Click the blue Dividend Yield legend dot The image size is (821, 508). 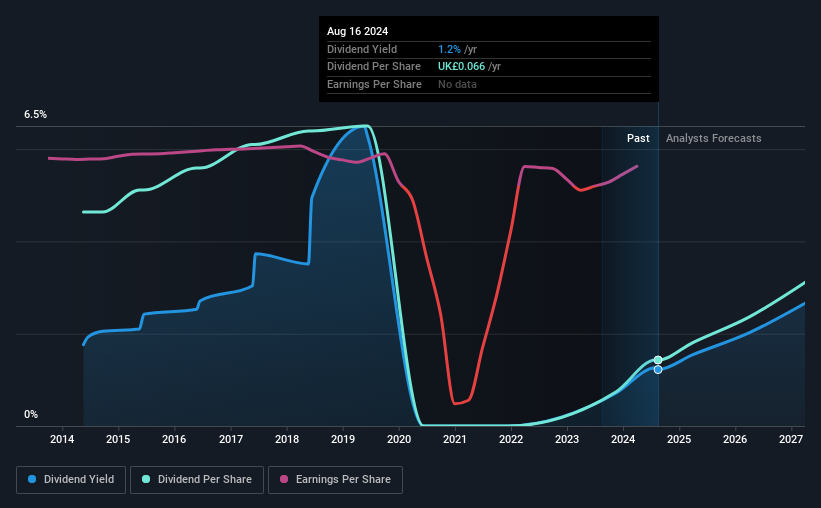[x=32, y=479]
